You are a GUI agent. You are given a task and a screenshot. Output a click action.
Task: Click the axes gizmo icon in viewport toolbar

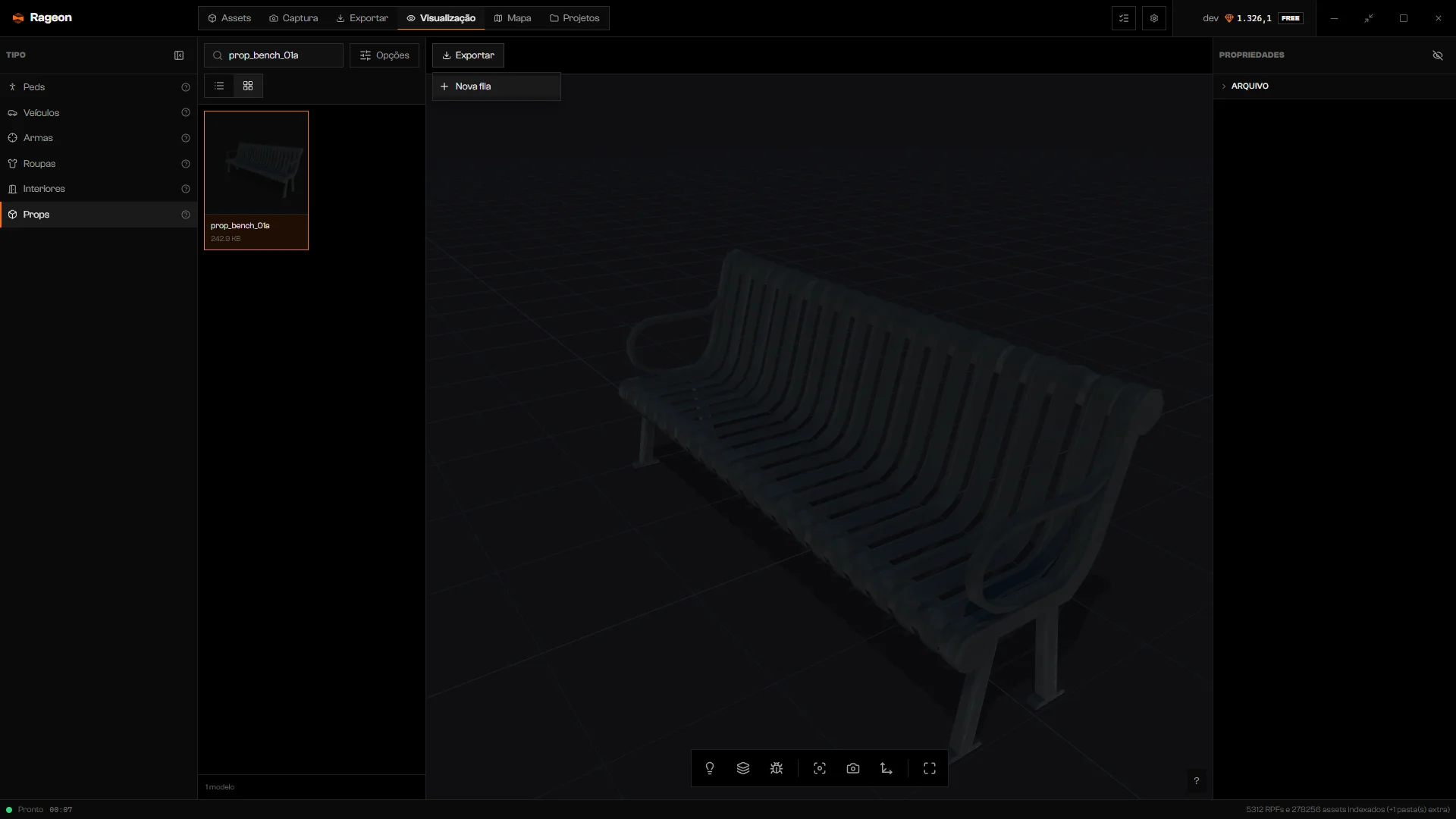click(886, 768)
